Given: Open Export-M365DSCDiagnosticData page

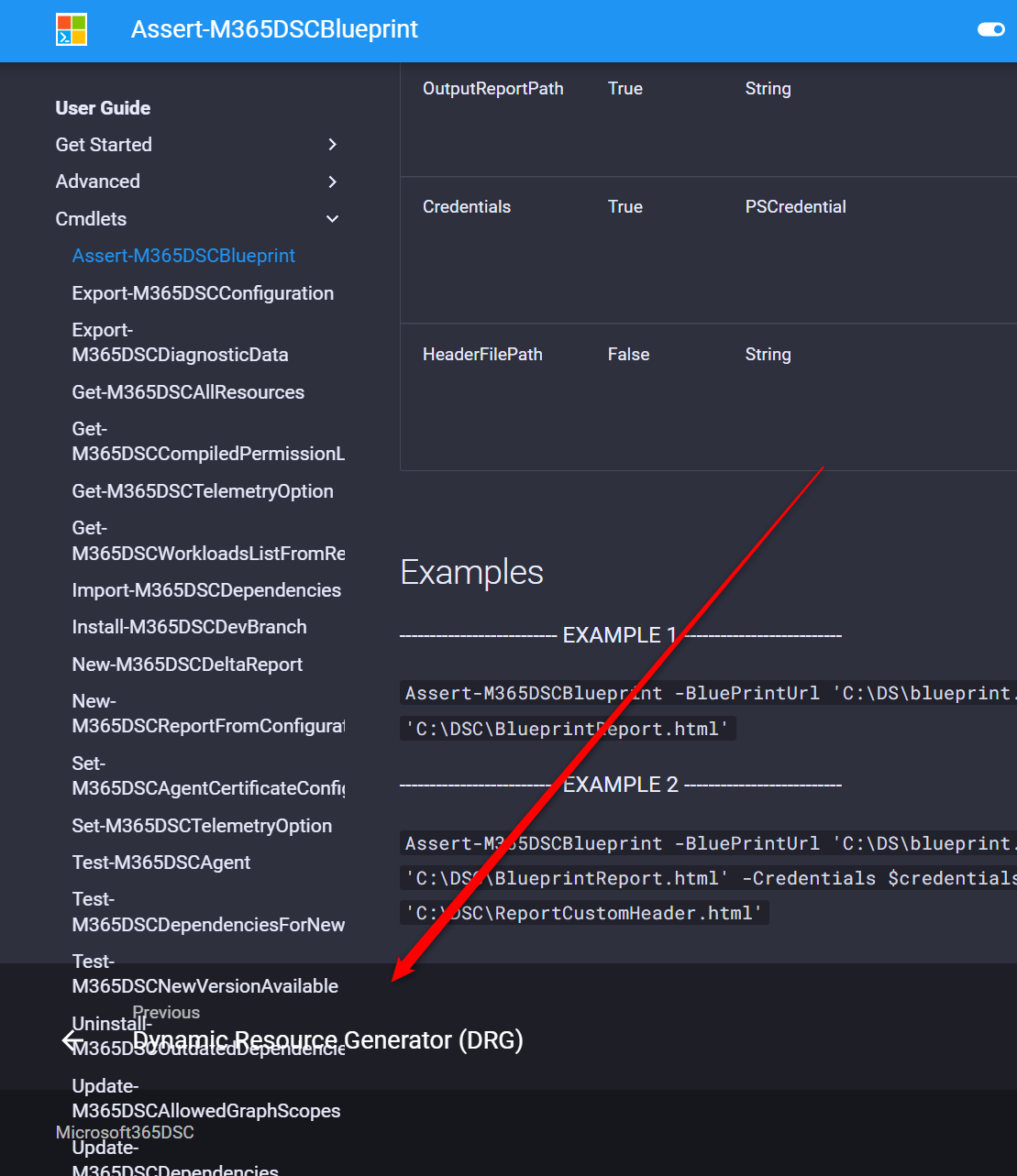Looking at the screenshot, I should tap(181, 342).
